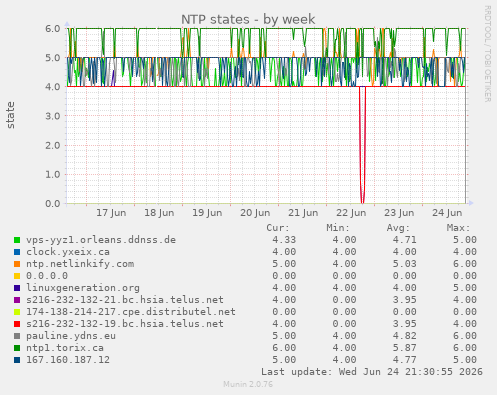497x395 pixels.
Task: Select the 174-138-214-217.cpe.distributel.net label
Action: click(131, 312)
